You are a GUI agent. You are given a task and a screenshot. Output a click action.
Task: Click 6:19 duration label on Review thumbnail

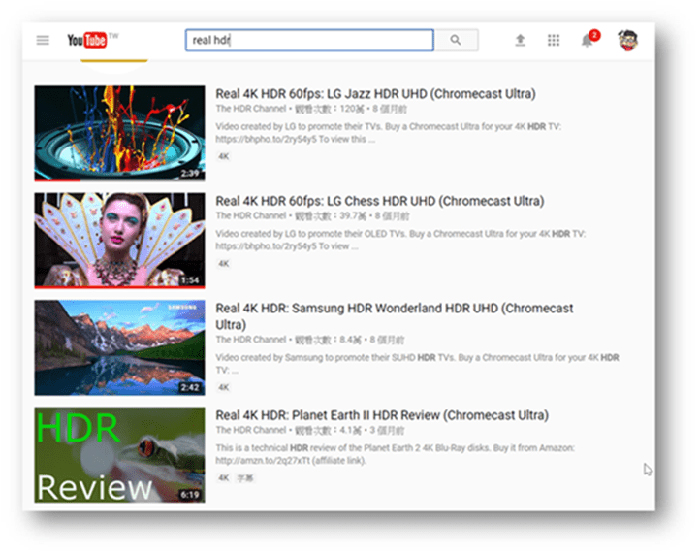[x=190, y=495]
